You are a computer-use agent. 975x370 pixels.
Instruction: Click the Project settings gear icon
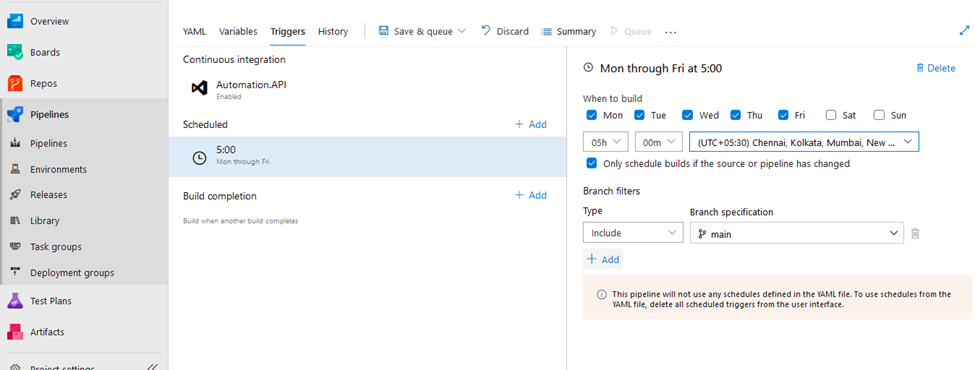coord(15,367)
